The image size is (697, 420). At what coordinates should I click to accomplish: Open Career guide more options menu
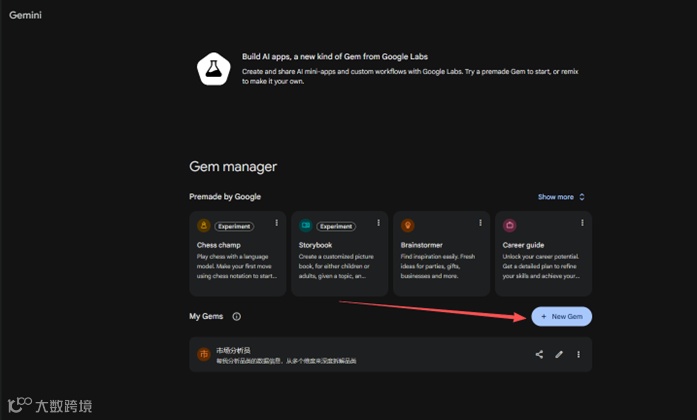(582, 223)
